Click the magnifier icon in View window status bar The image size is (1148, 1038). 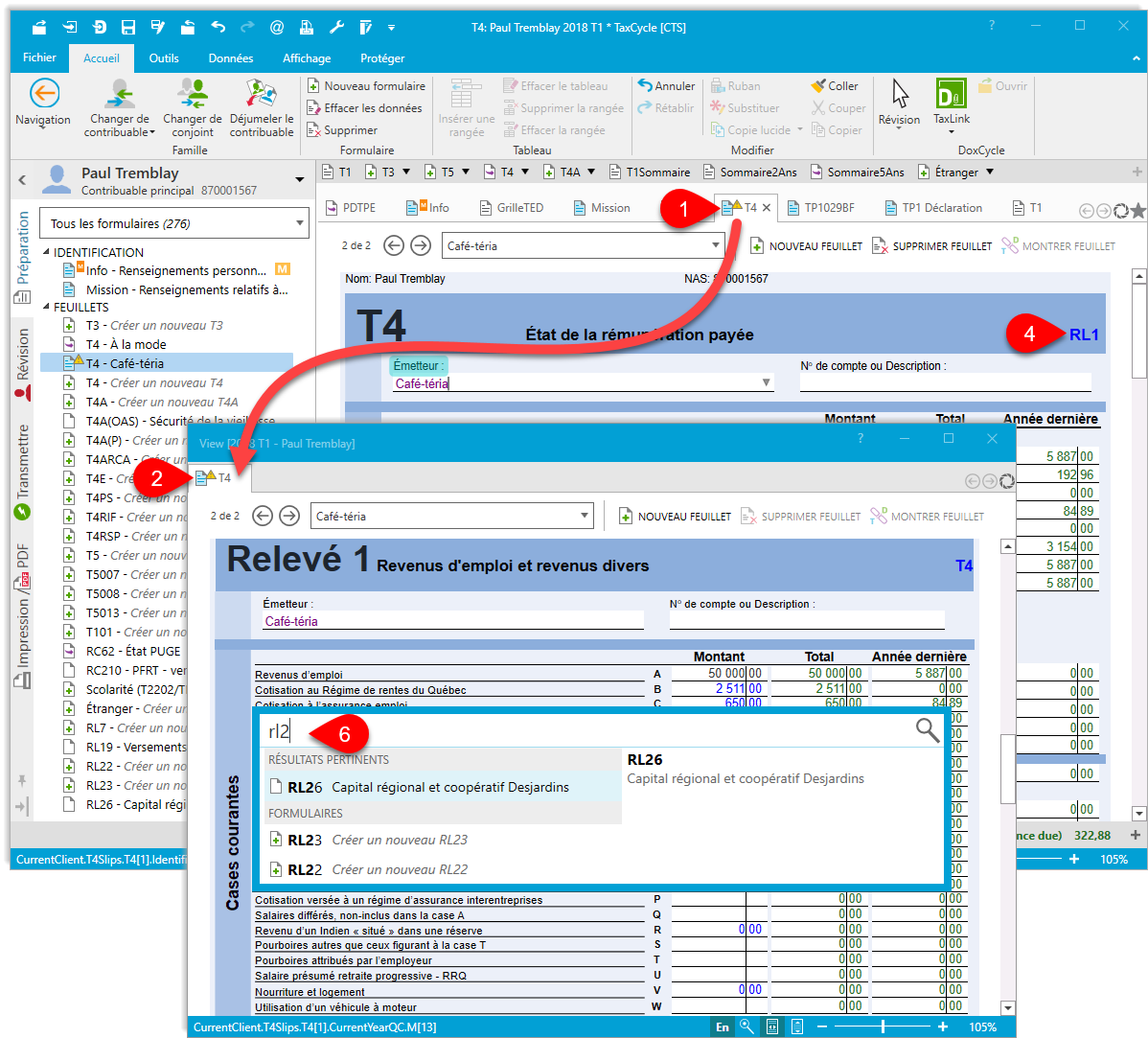pos(746,1026)
